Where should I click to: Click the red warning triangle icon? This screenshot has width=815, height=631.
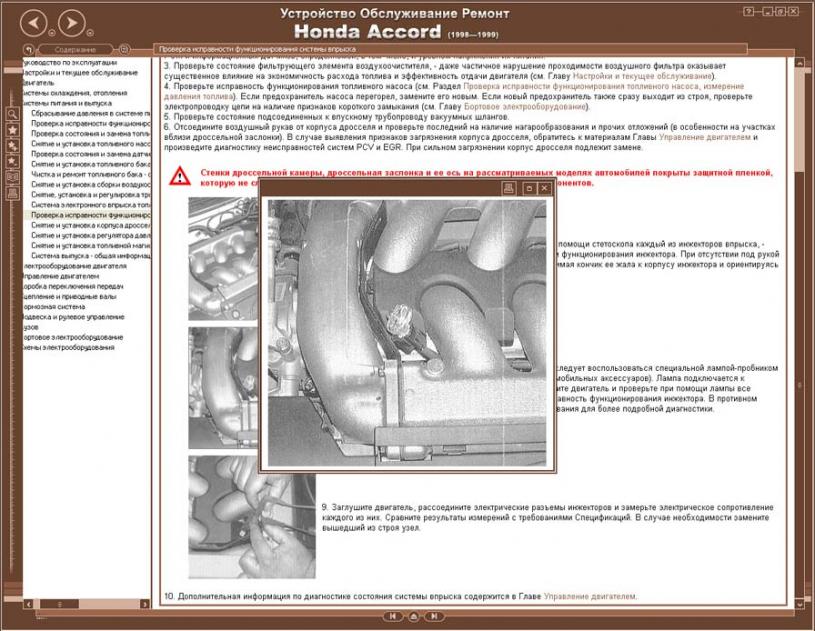click(x=180, y=176)
